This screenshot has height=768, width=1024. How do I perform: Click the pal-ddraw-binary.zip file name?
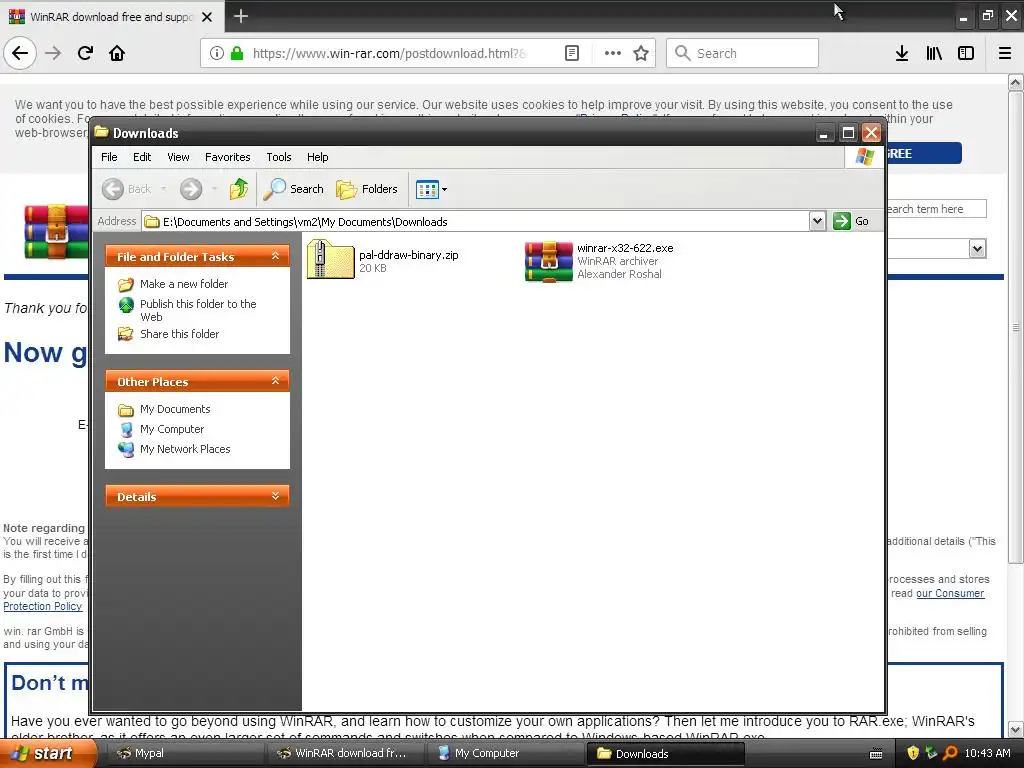(409, 255)
